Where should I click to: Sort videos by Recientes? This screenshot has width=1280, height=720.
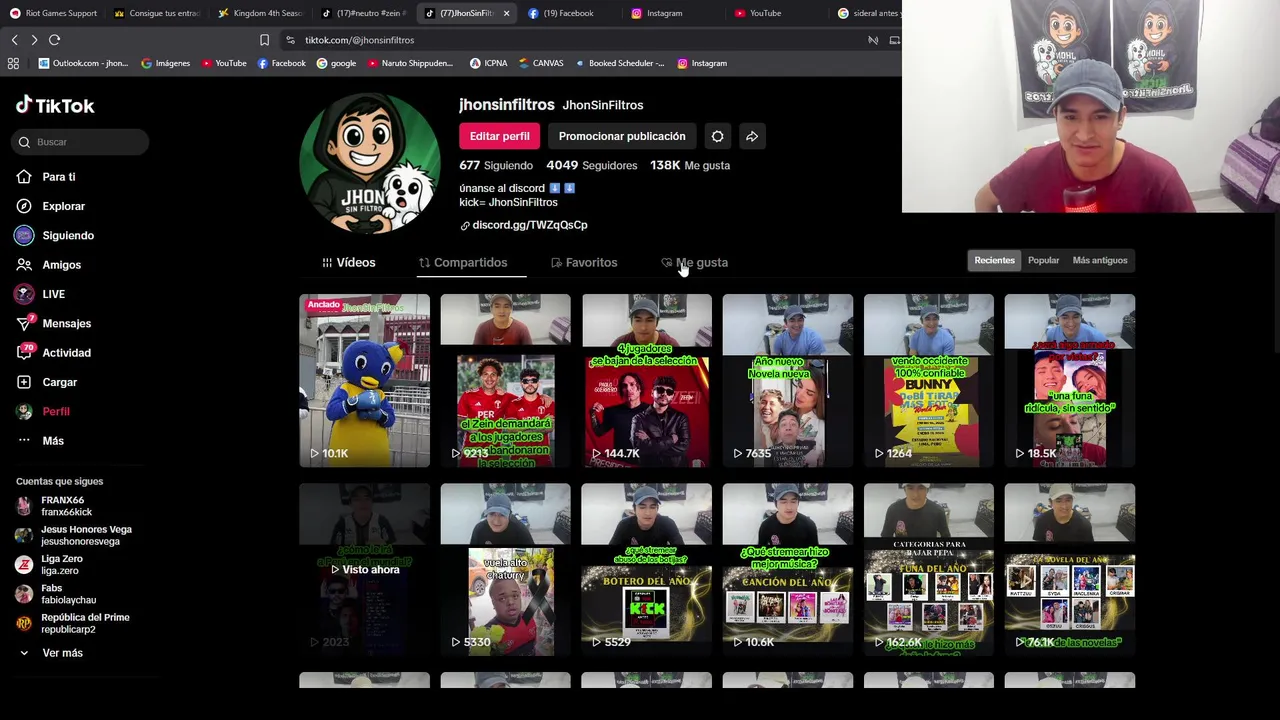pyautogui.click(x=994, y=260)
